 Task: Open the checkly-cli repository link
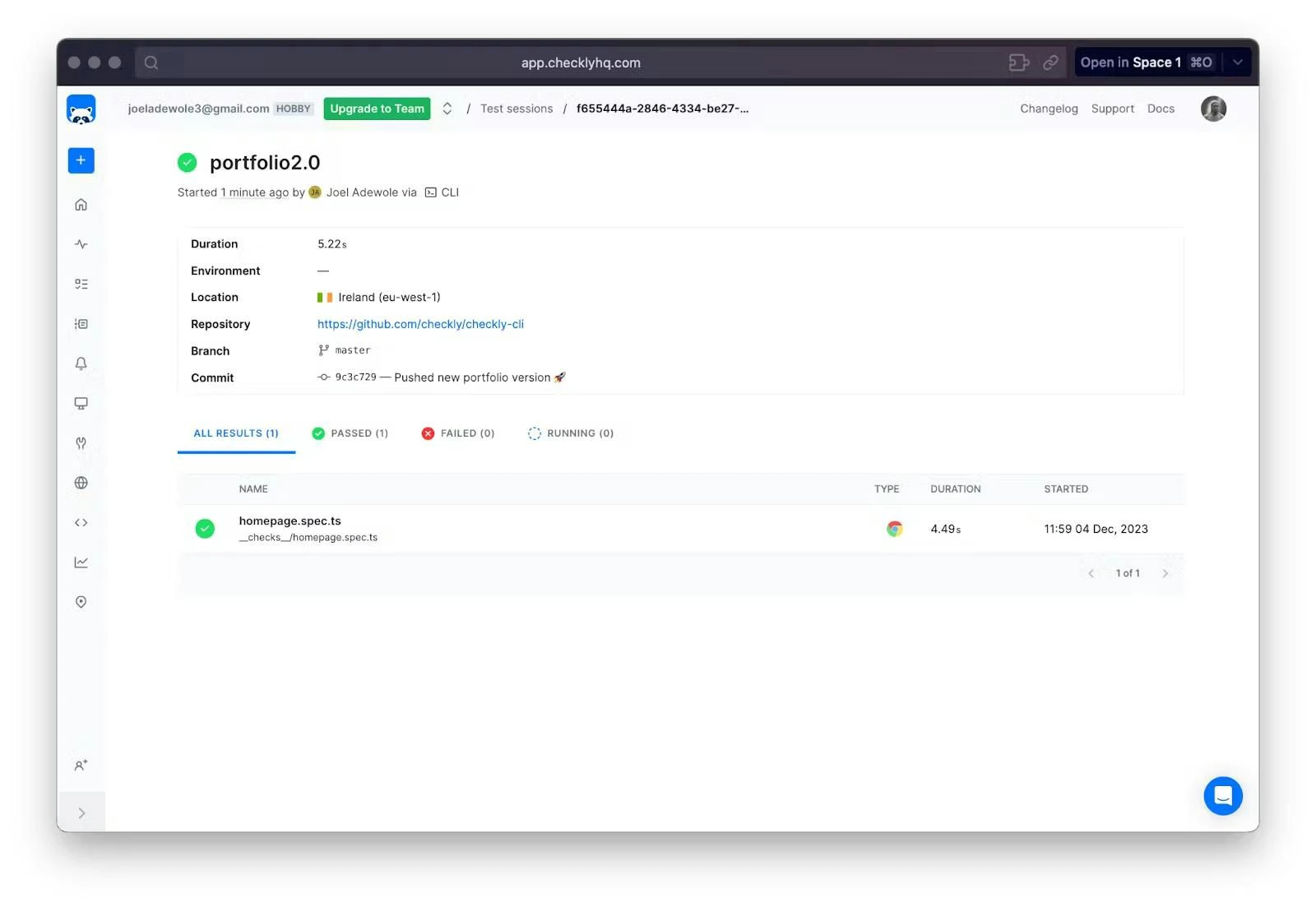tap(420, 324)
